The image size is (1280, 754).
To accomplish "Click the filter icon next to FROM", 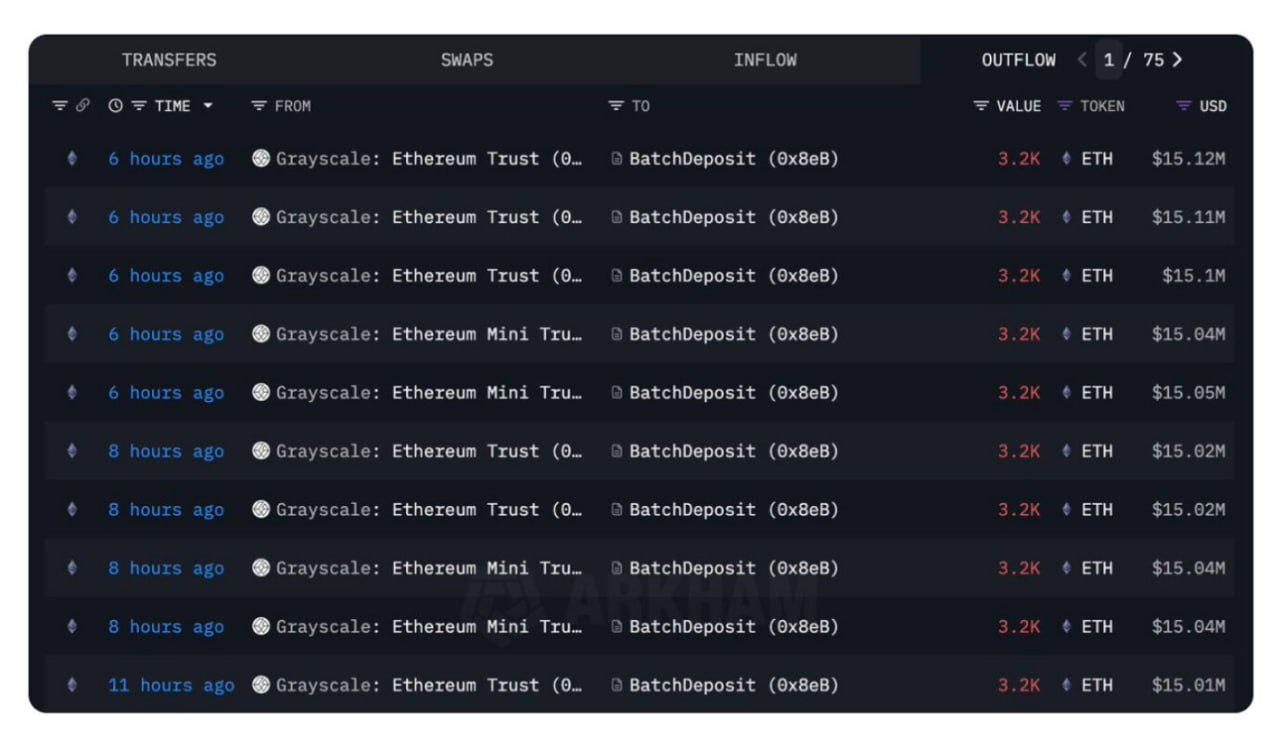I will pos(259,106).
